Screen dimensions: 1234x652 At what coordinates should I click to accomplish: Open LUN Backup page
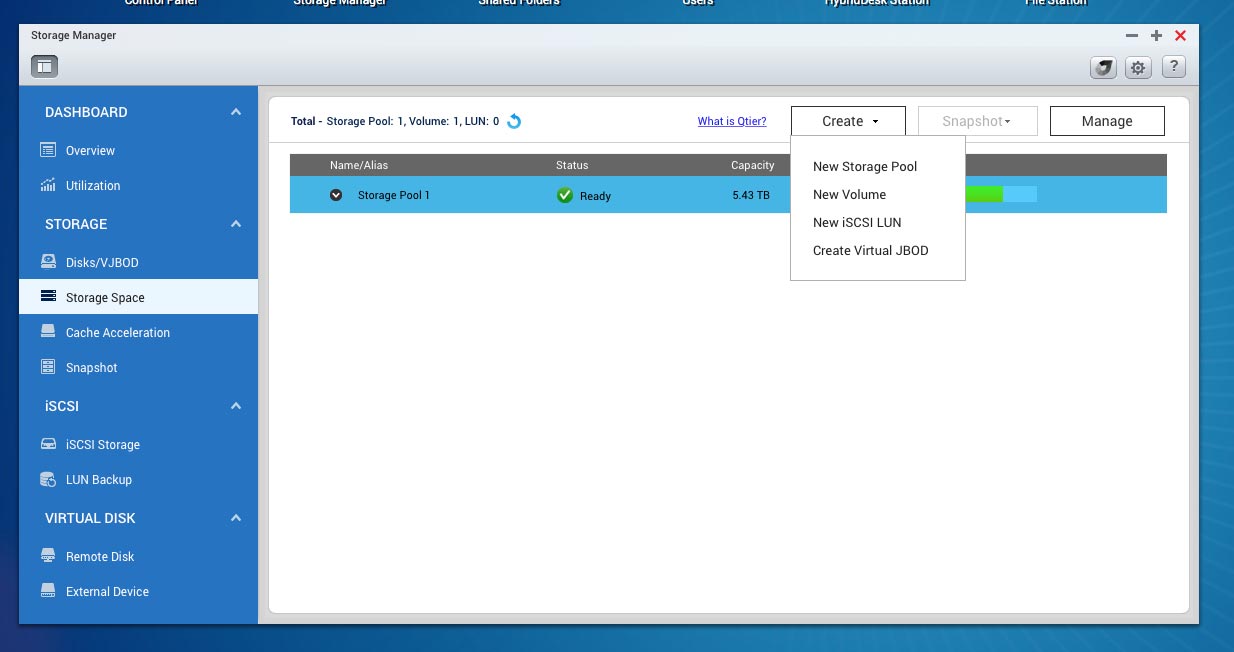point(99,480)
